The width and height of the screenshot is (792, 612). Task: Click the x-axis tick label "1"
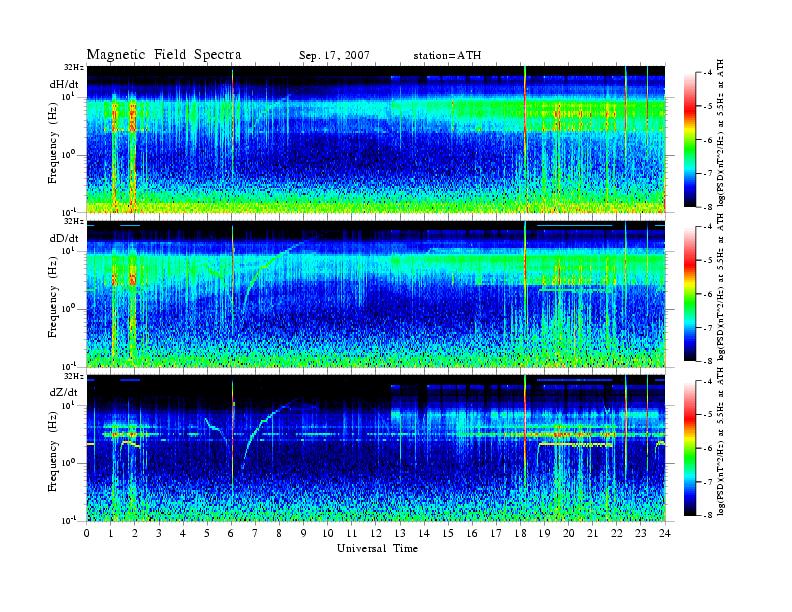tap(111, 533)
